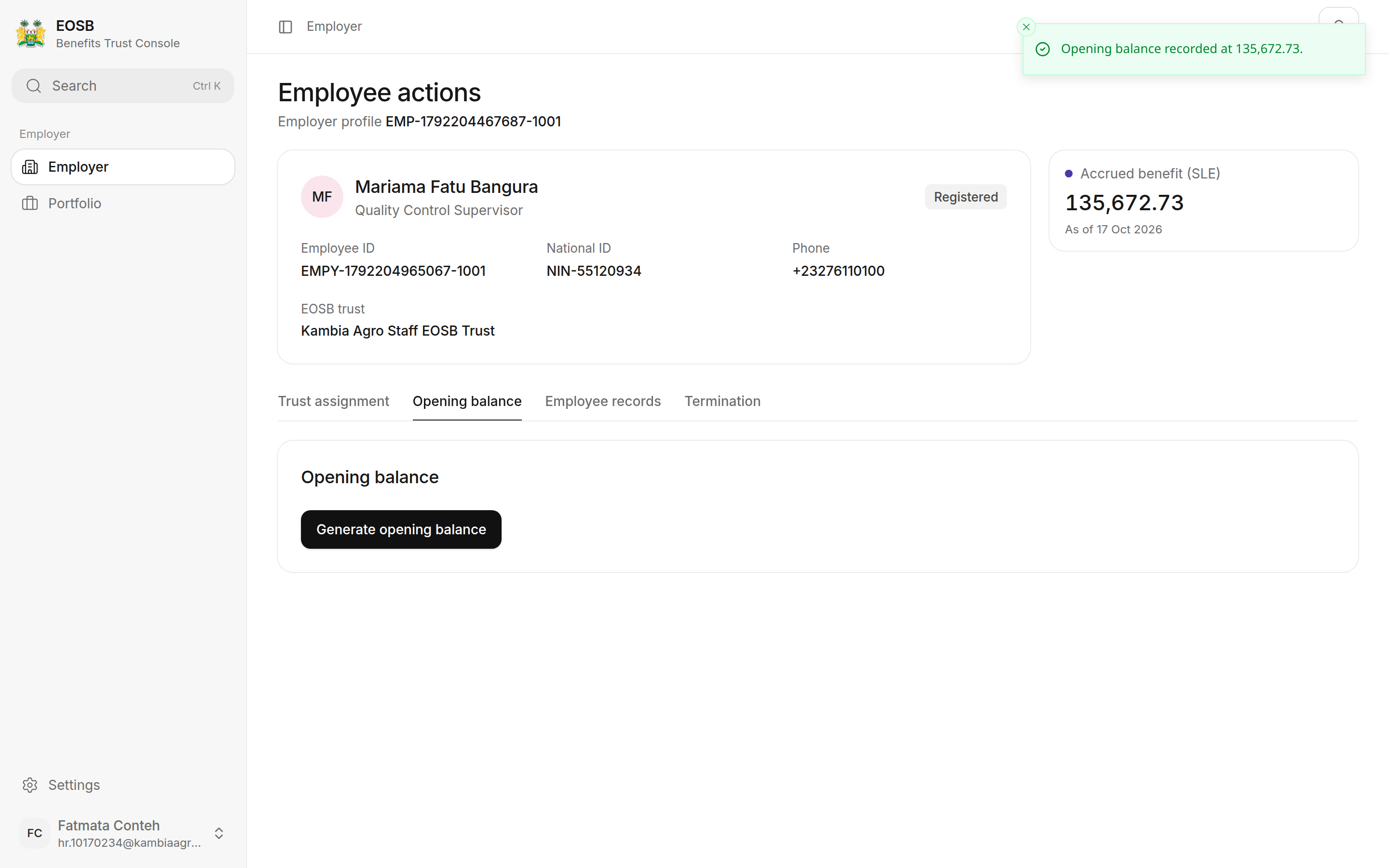1389x868 pixels.
Task: Click the search magnifier icon
Action: [34, 86]
